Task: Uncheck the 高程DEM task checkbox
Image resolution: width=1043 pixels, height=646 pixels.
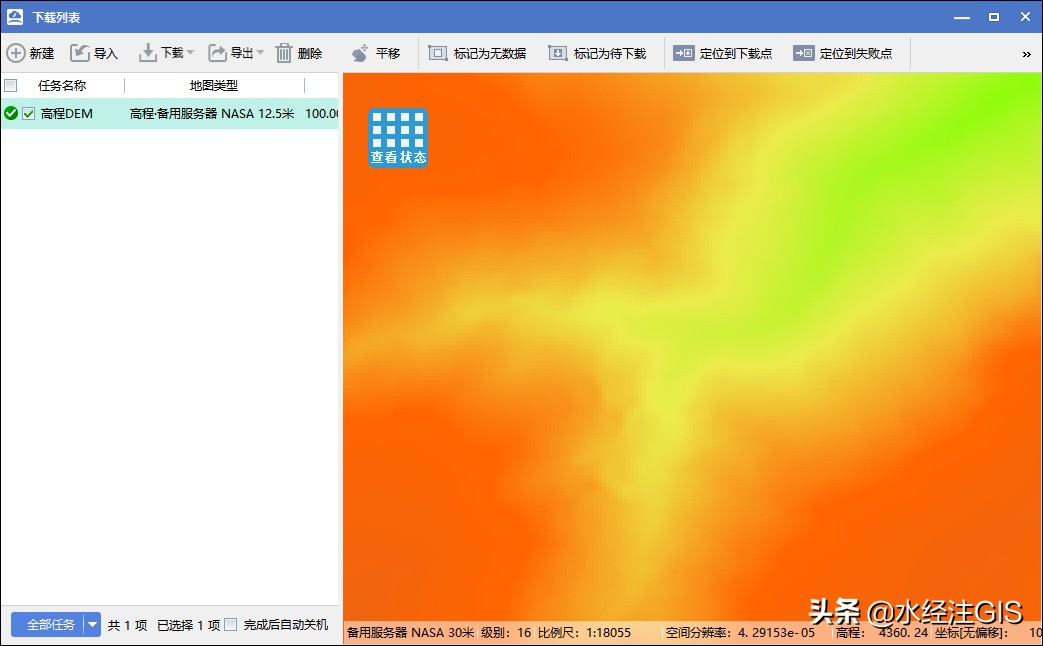Action: 29,114
